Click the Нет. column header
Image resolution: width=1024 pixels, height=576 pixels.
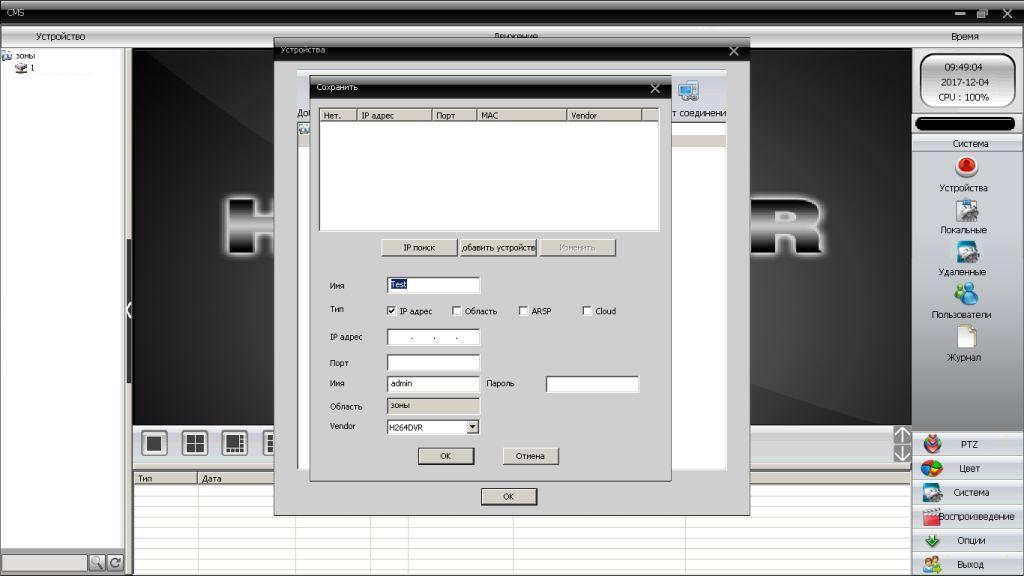[338, 115]
